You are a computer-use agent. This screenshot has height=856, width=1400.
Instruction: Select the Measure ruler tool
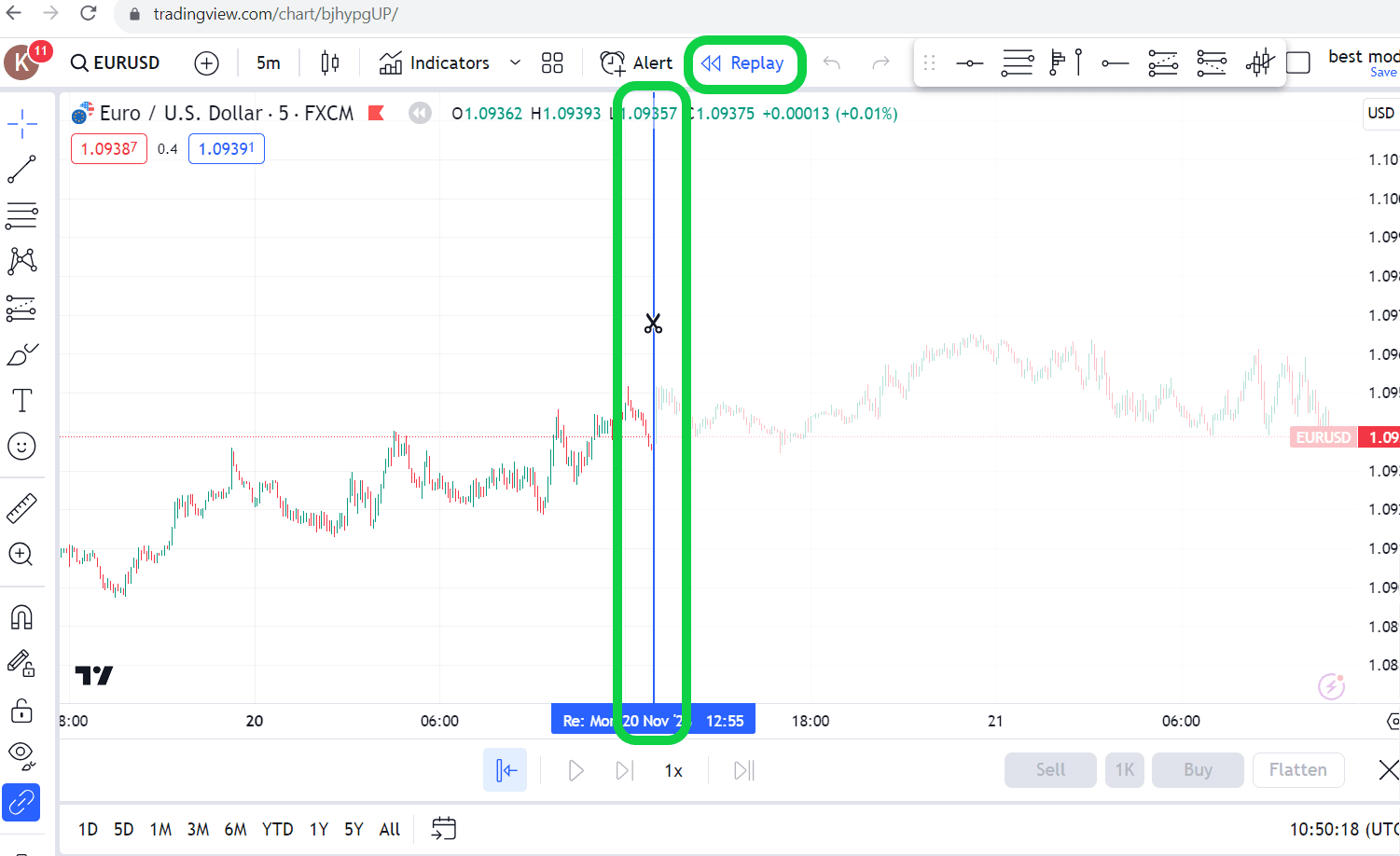point(21,508)
